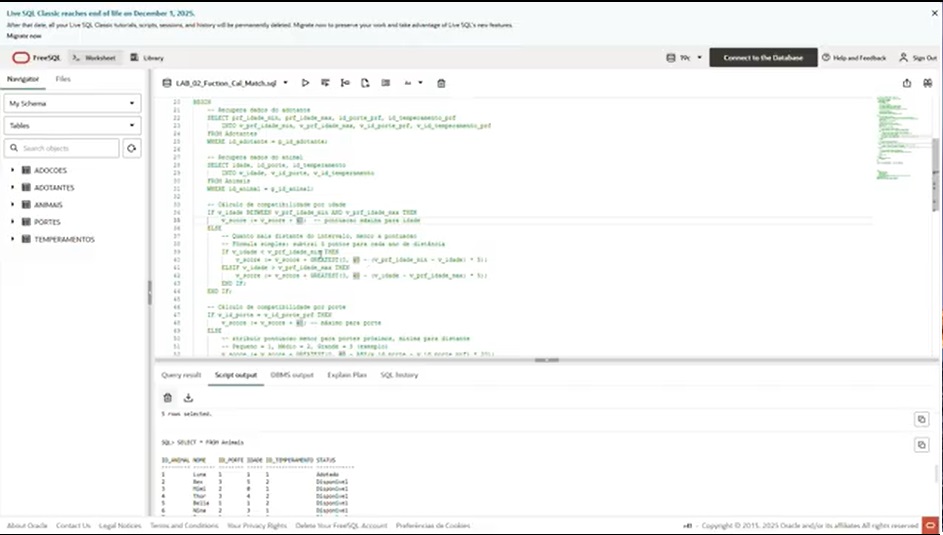
Task: Clear script output with trash icon
Action: click(x=168, y=397)
